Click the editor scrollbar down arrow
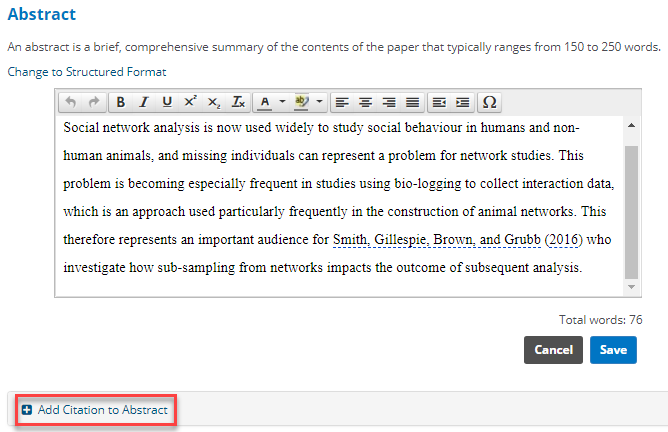This screenshot has width=668, height=432. pos(631,287)
